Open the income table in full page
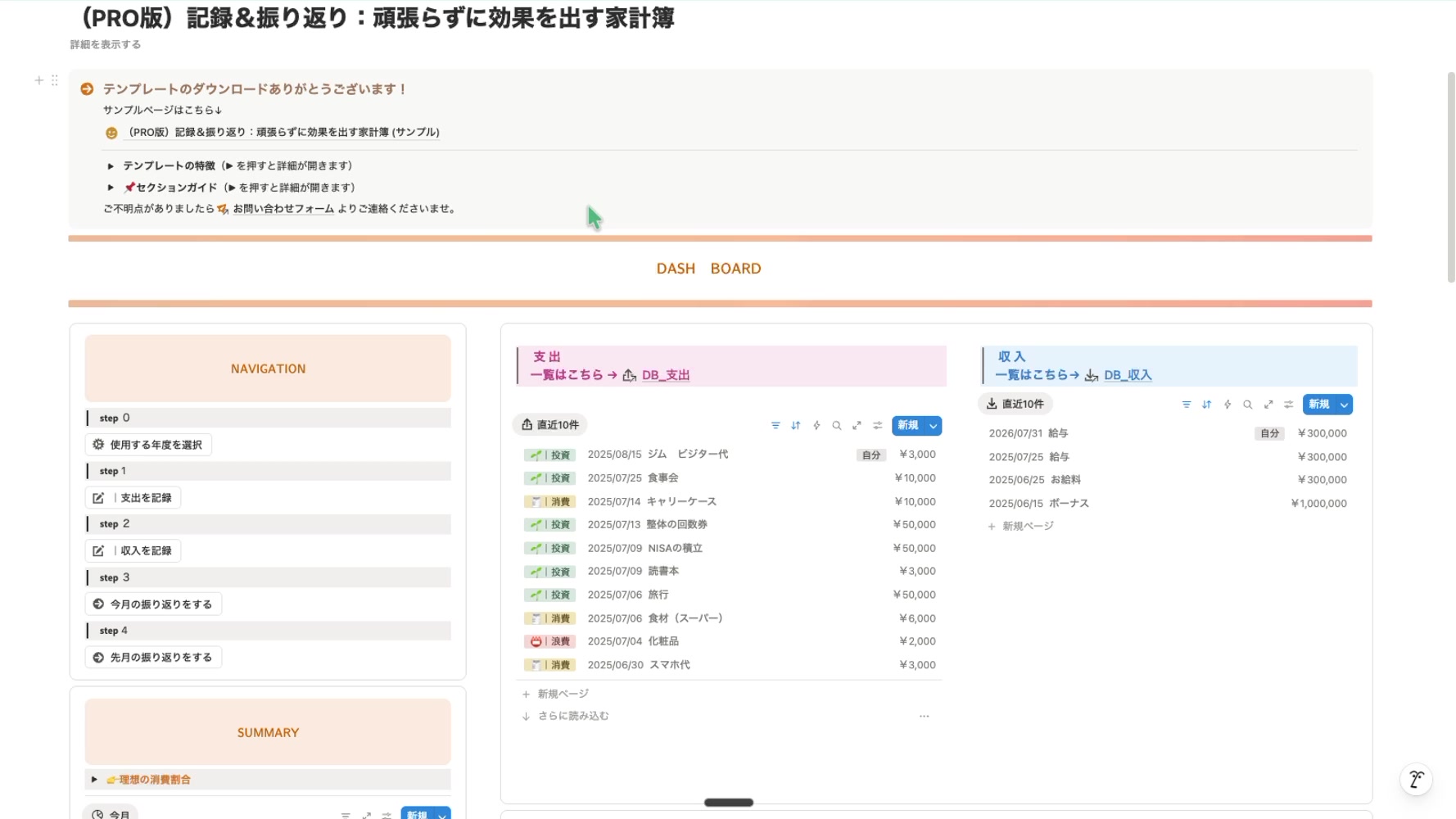Screen dimensions: 1456x819 click(x=1268, y=405)
